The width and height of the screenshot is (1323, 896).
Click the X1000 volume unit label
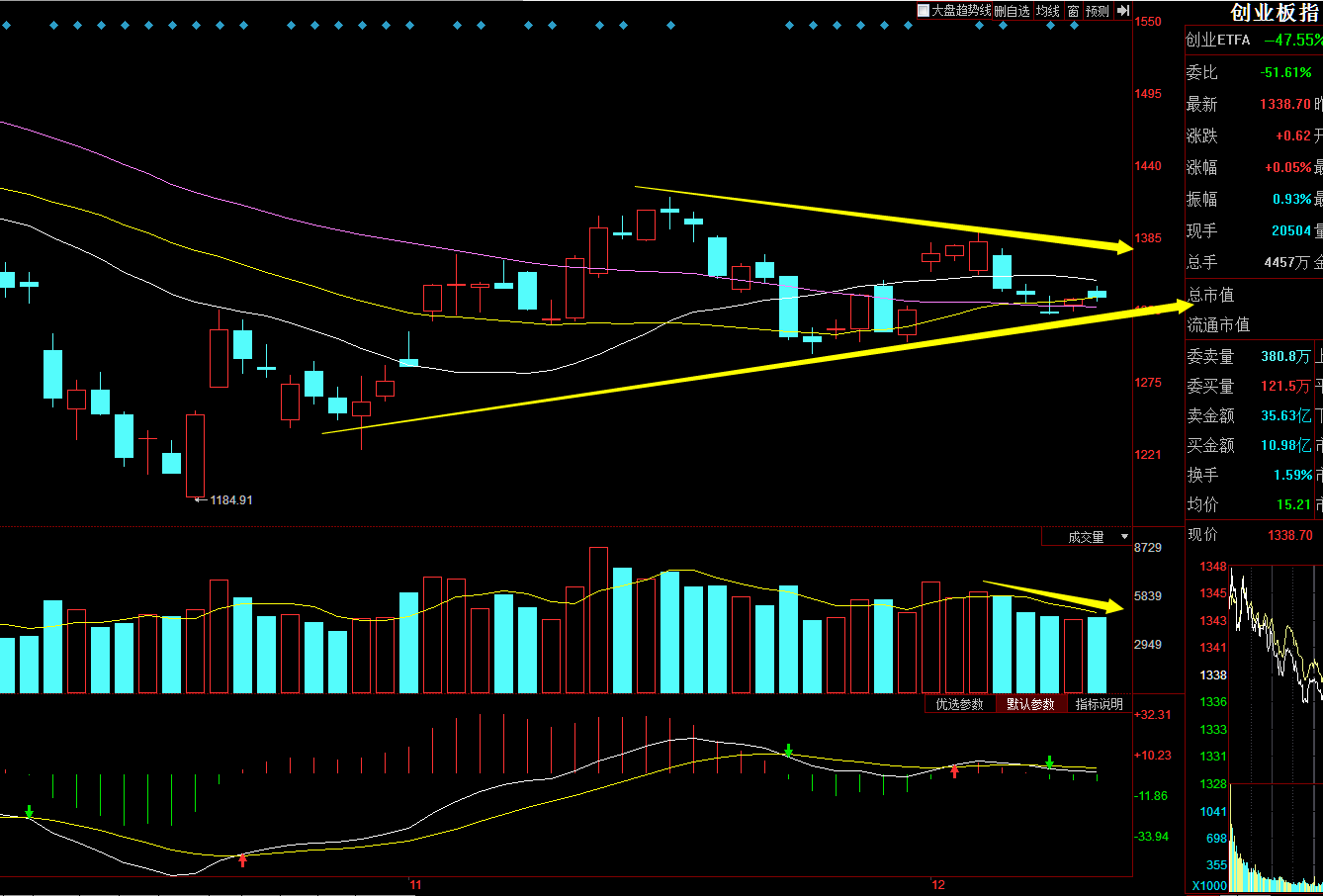[1208, 885]
